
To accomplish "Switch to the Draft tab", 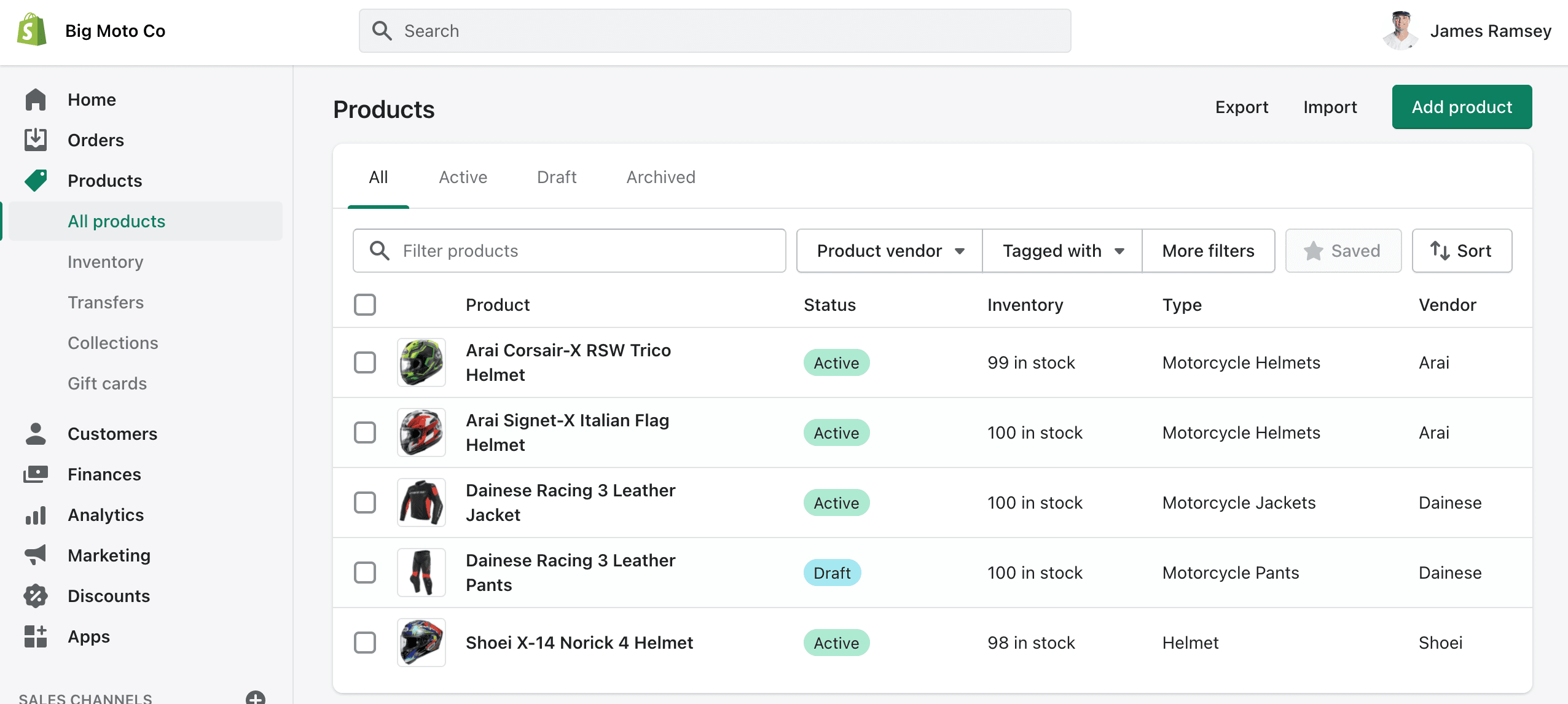I will (x=556, y=177).
